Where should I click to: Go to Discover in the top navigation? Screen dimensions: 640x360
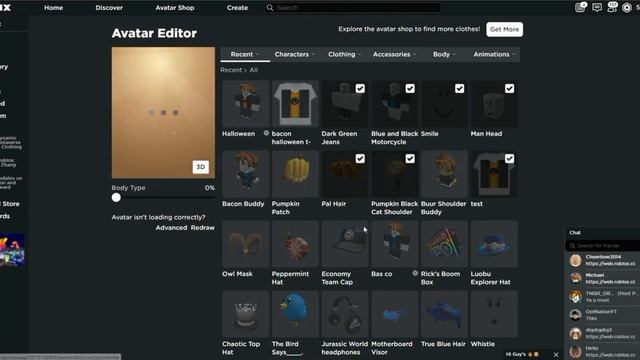[109, 8]
